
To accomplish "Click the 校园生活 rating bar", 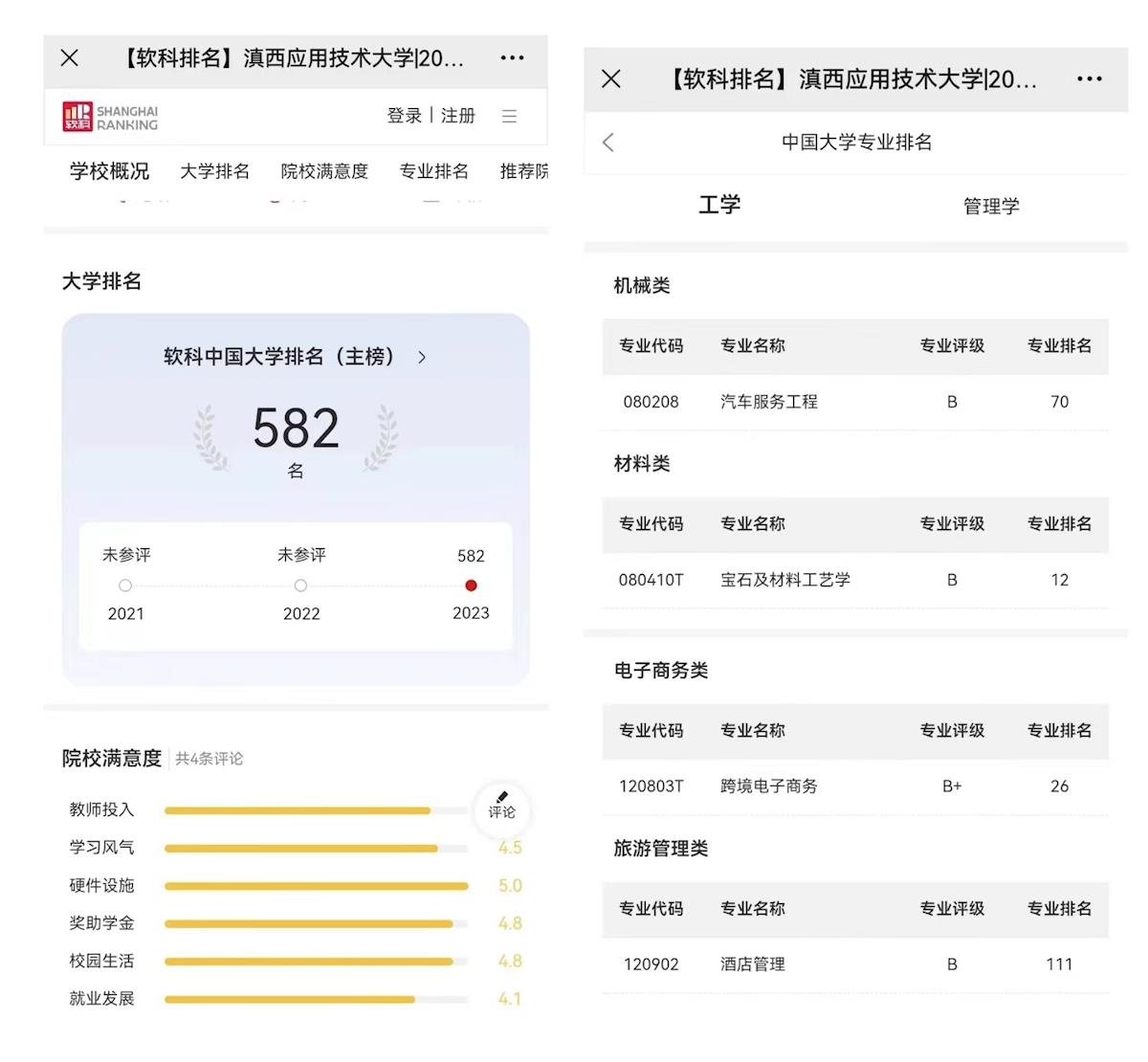I will coord(317,962).
